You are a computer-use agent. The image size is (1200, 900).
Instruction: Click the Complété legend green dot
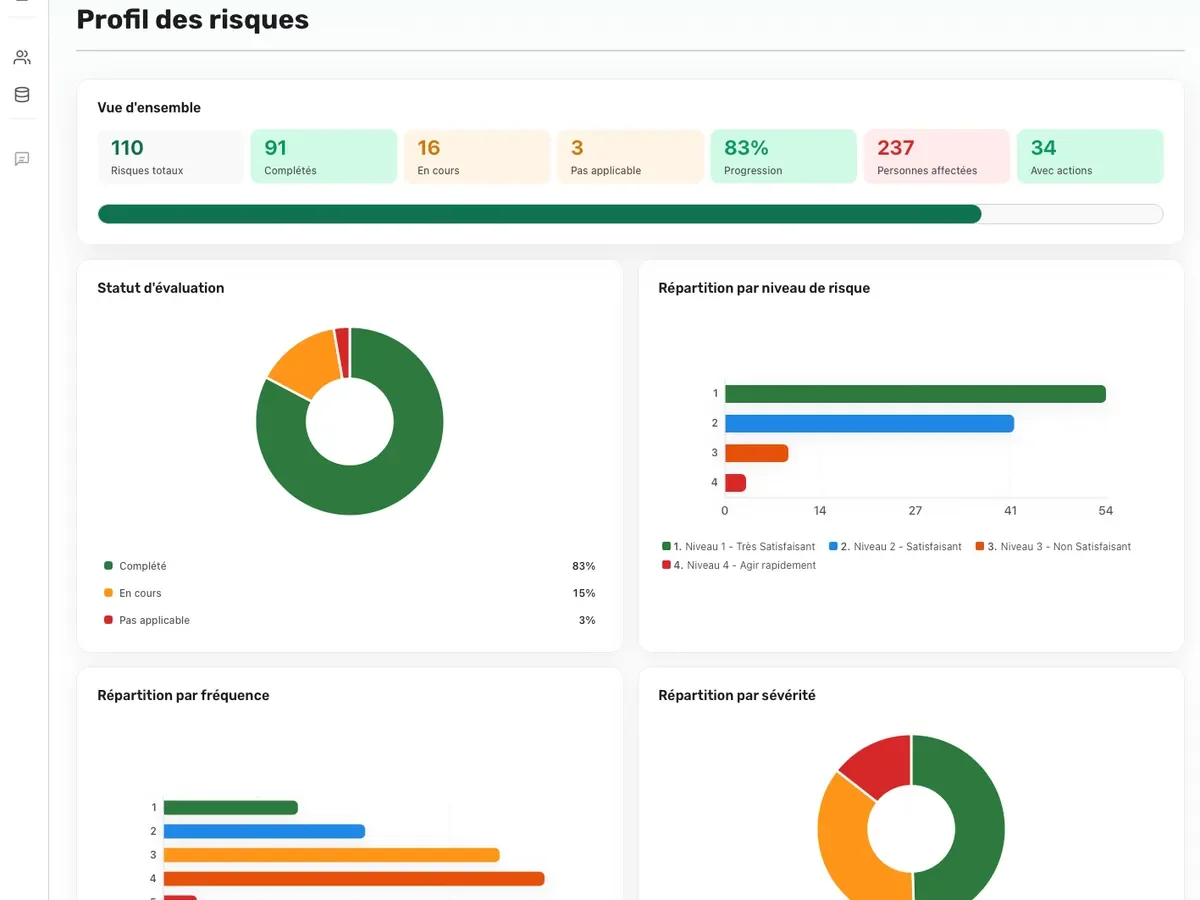coord(108,566)
